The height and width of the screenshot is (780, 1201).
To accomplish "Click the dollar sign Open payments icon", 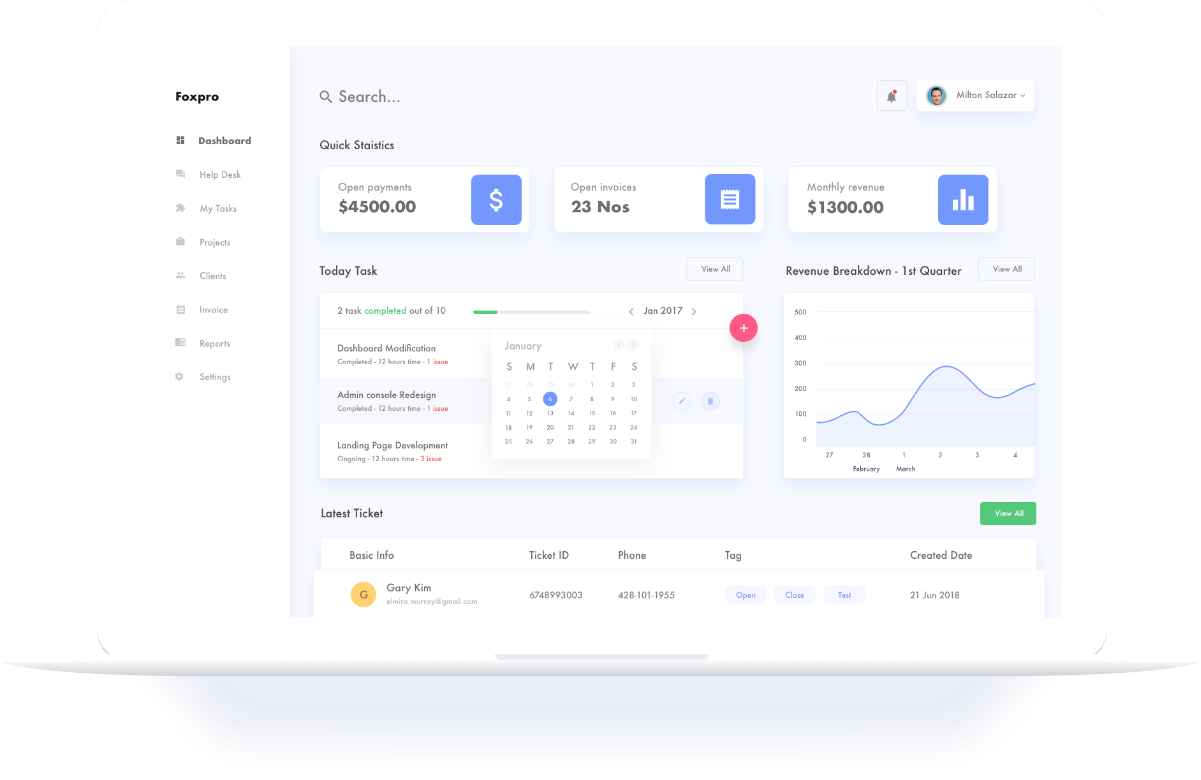I will (x=496, y=200).
